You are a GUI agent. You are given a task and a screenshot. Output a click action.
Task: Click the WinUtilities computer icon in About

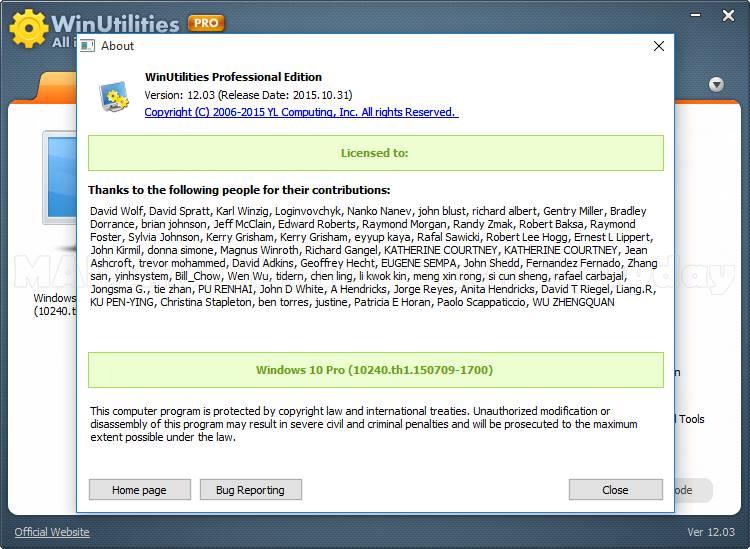click(x=114, y=96)
